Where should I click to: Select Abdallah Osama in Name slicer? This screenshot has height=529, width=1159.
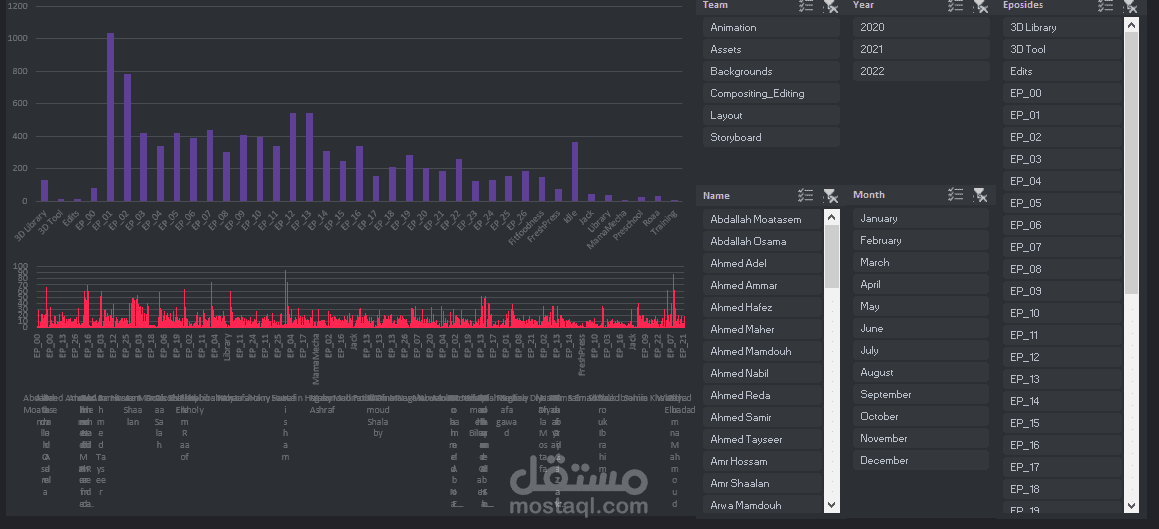pyautogui.click(x=762, y=242)
